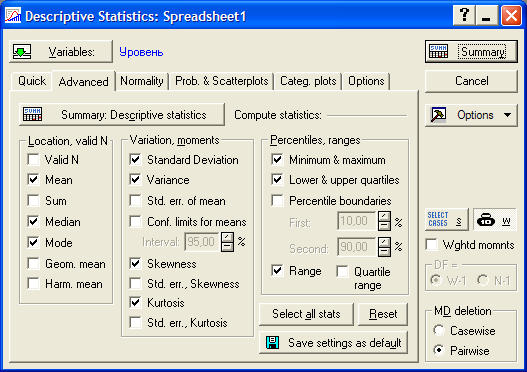Enable the Harm. mean checkbox

[34, 284]
